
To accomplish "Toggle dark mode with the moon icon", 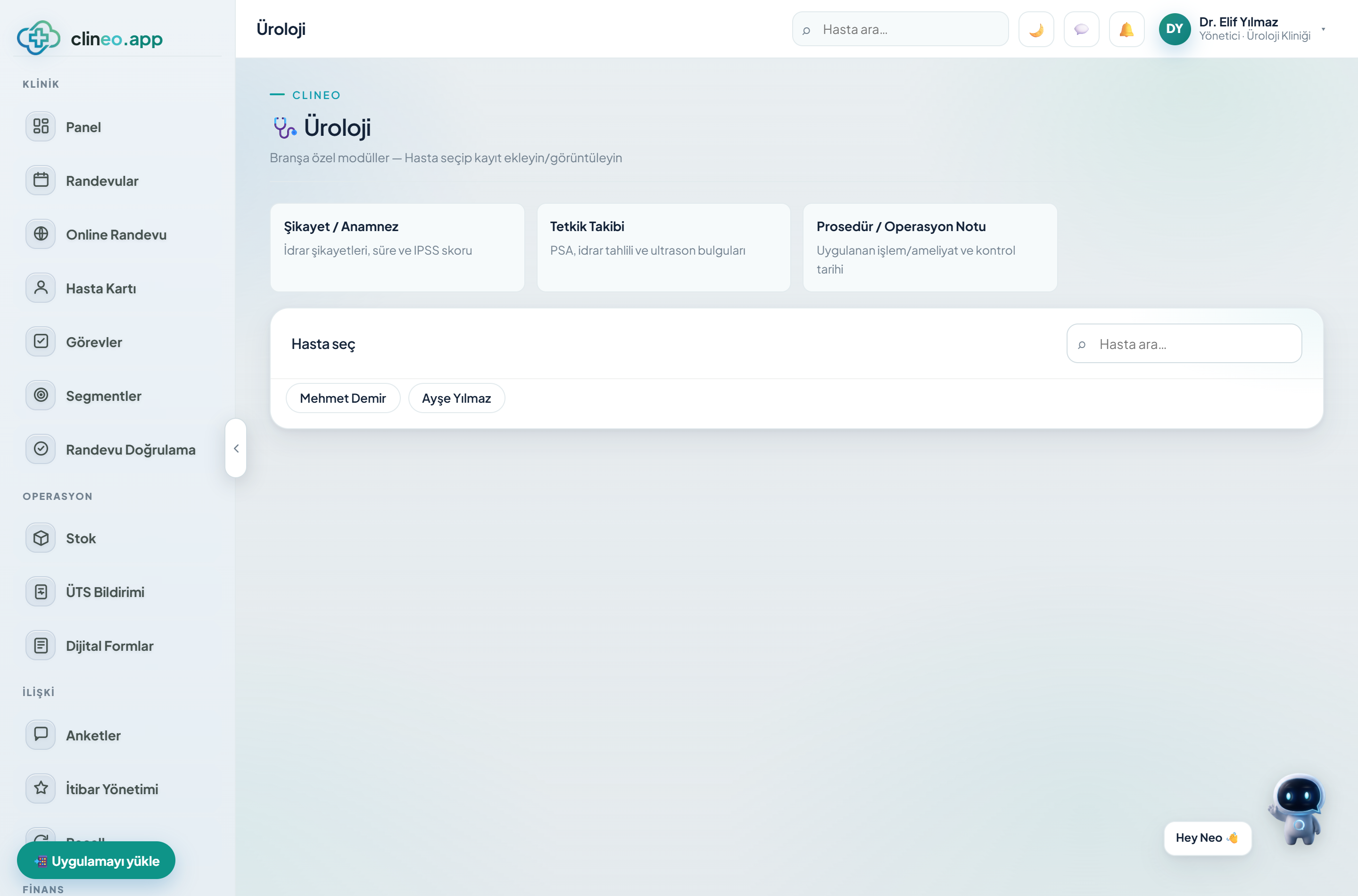I will (x=1036, y=29).
